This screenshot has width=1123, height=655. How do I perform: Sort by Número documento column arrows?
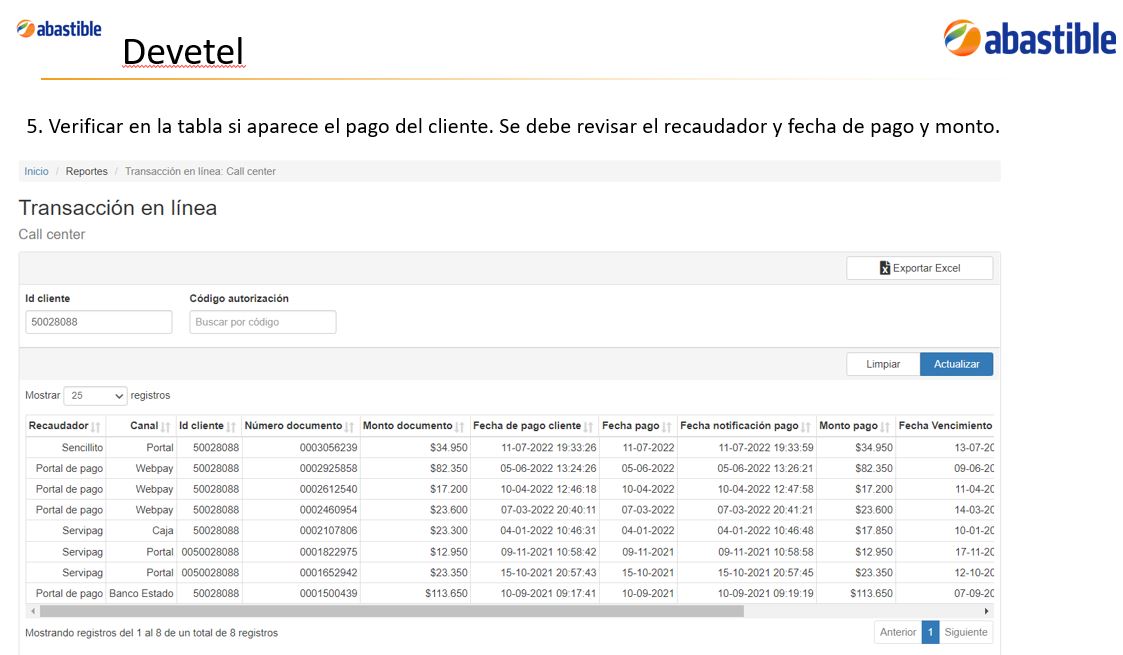coord(350,427)
